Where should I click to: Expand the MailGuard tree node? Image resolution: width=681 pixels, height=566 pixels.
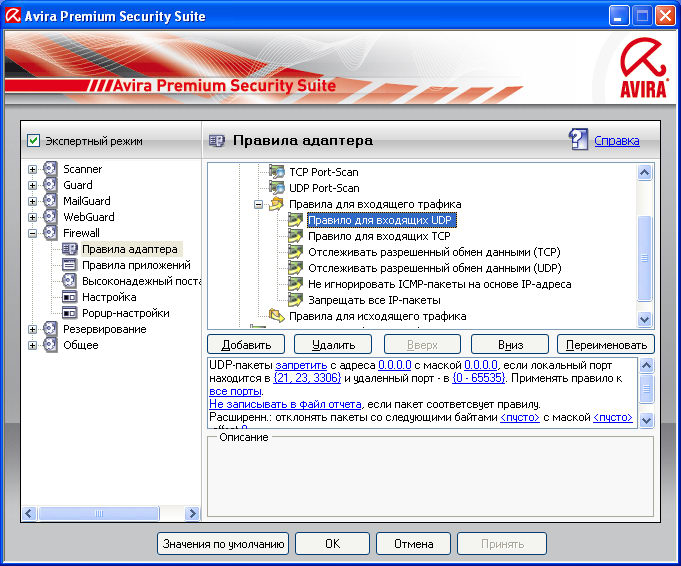click(32, 201)
